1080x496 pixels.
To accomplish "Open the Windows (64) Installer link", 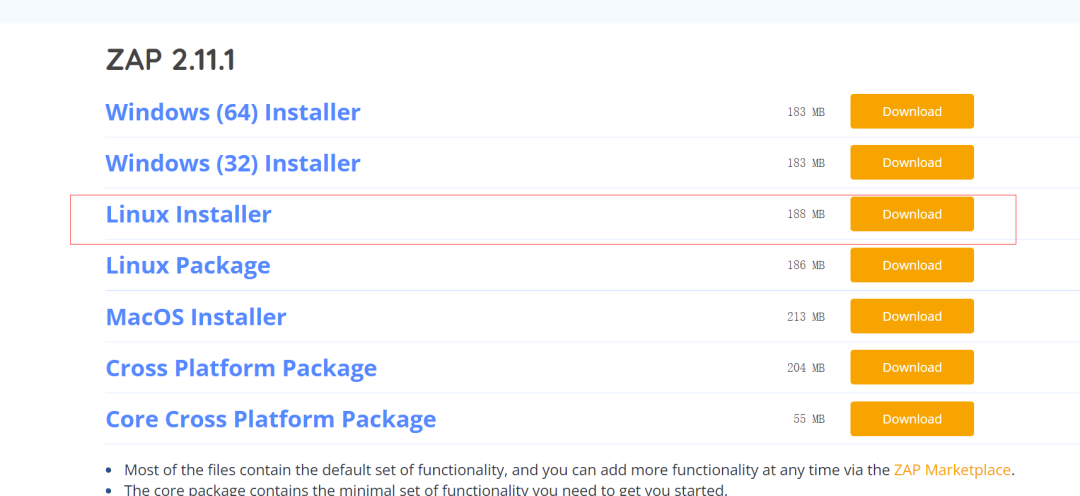I will (x=233, y=112).
